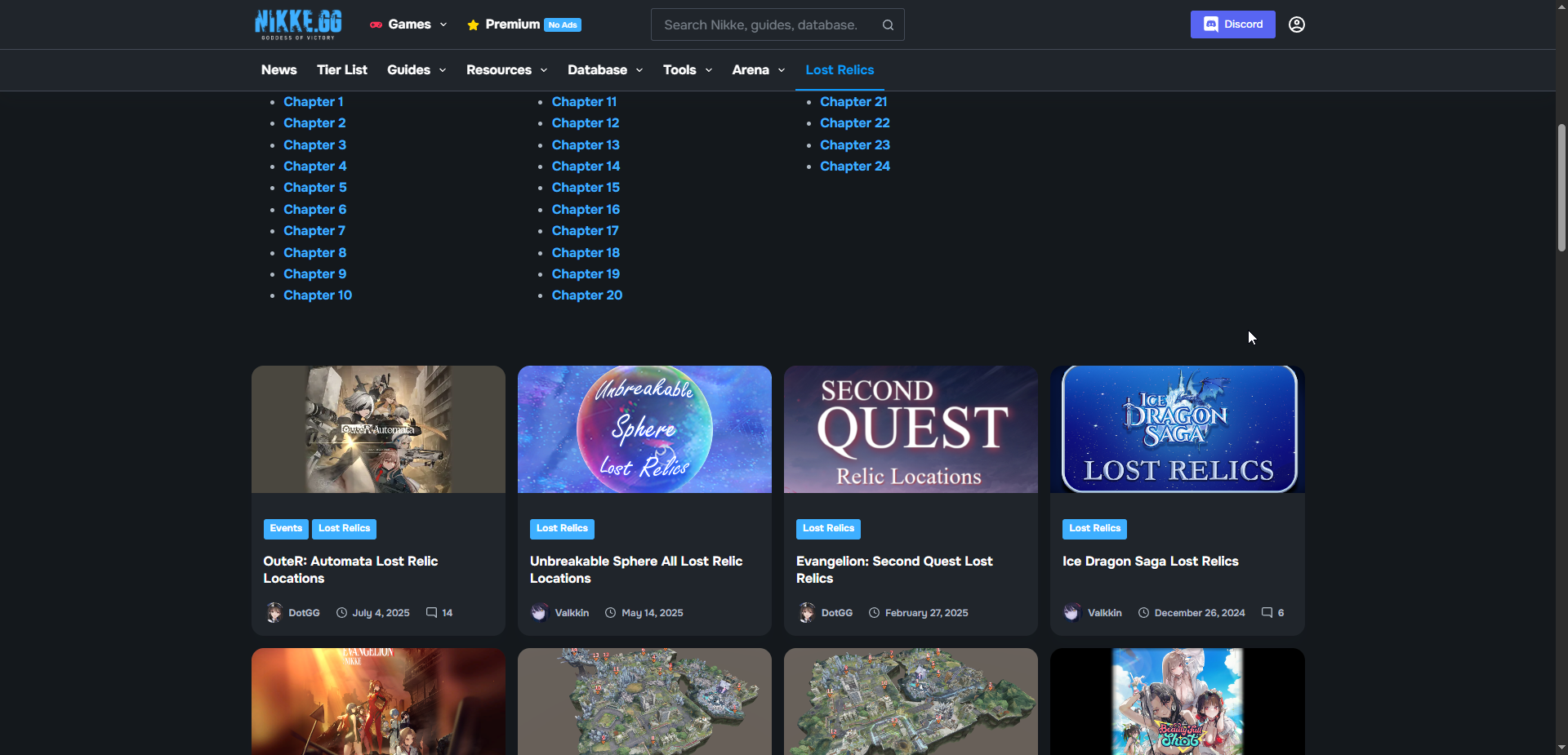Open the Chapter 15 link

[x=586, y=188]
